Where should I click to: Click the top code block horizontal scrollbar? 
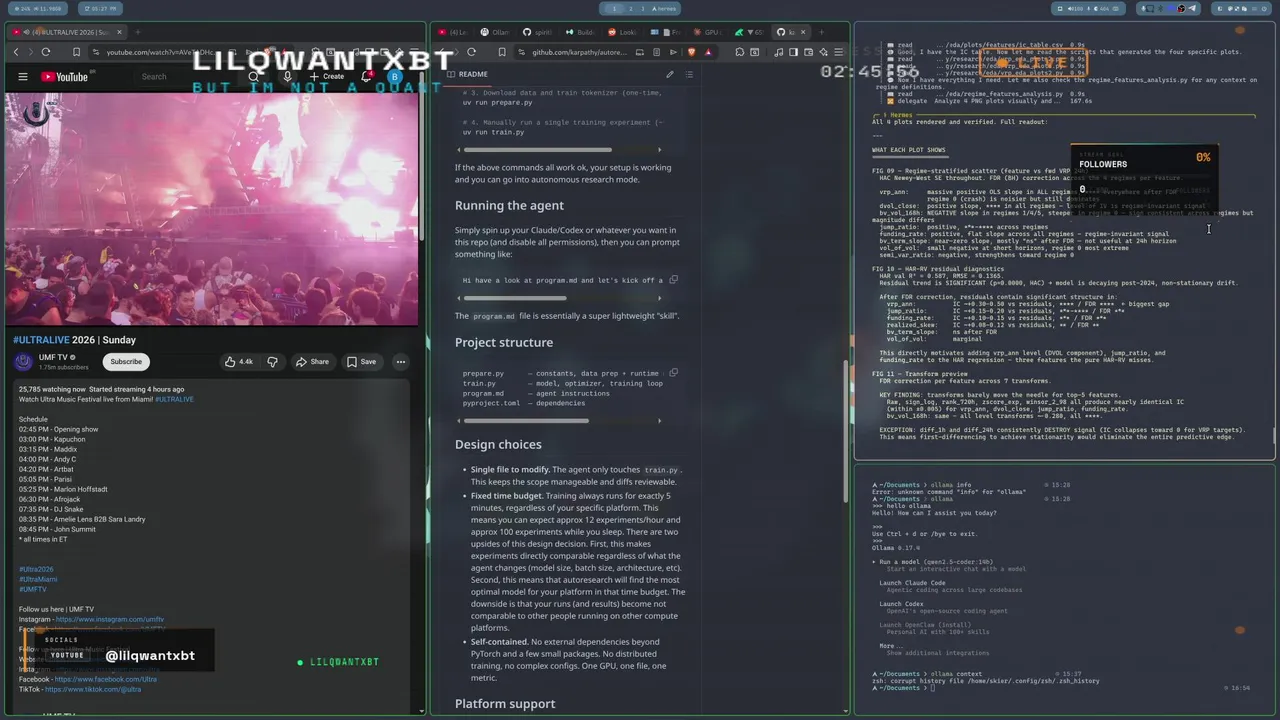pos(537,150)
